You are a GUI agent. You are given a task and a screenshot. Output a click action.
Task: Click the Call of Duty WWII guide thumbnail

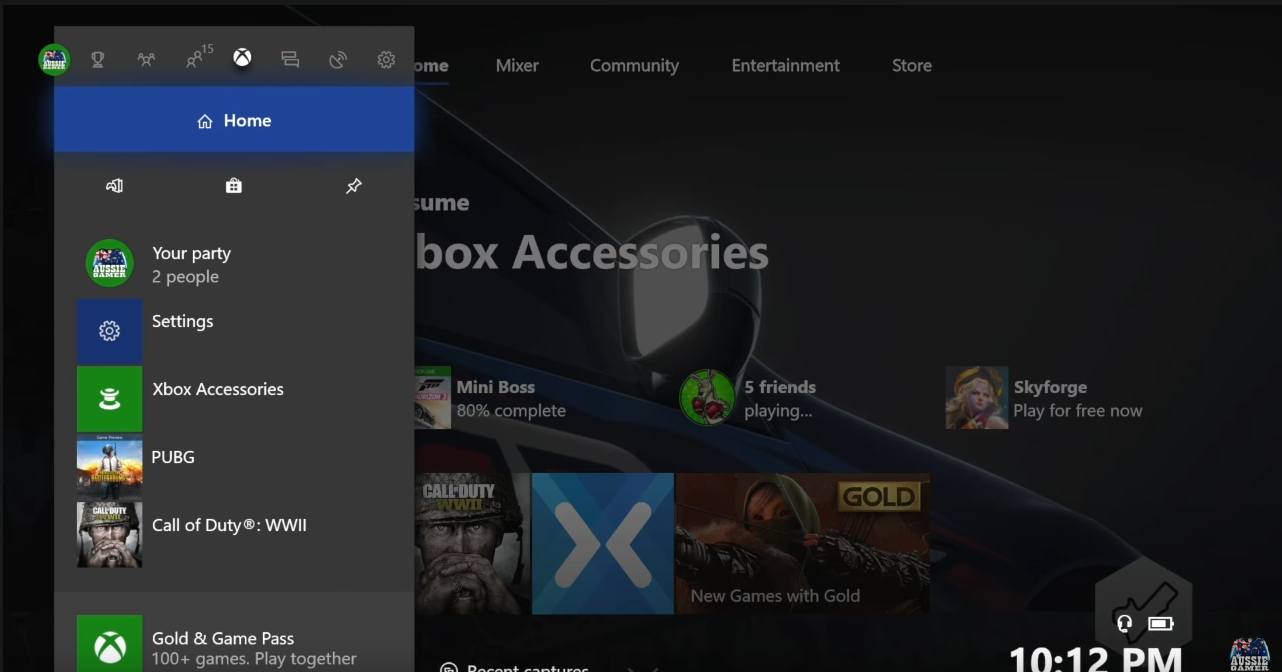[110, 535]
